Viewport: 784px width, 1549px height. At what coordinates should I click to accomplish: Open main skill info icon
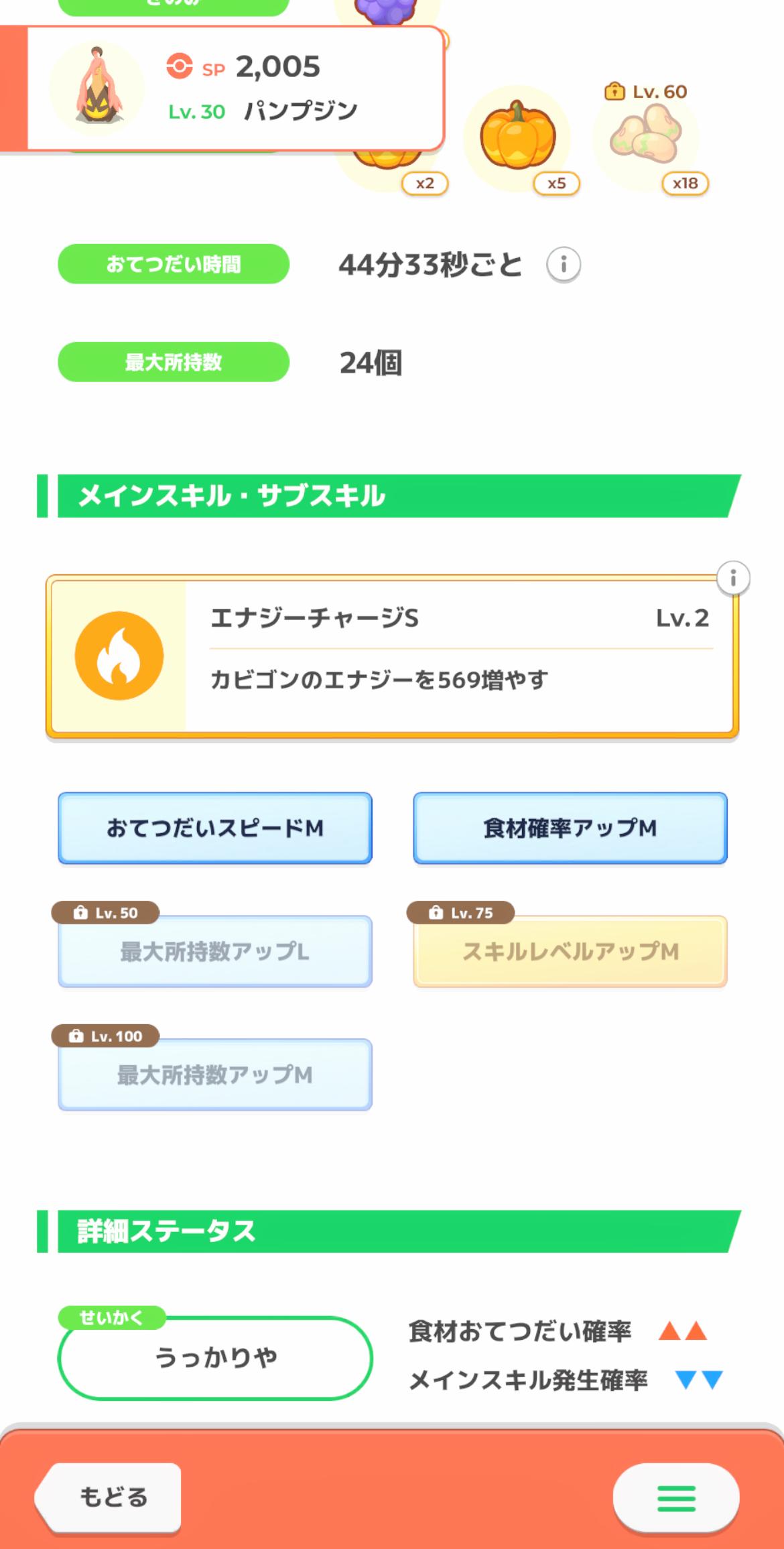coord(732,578)
